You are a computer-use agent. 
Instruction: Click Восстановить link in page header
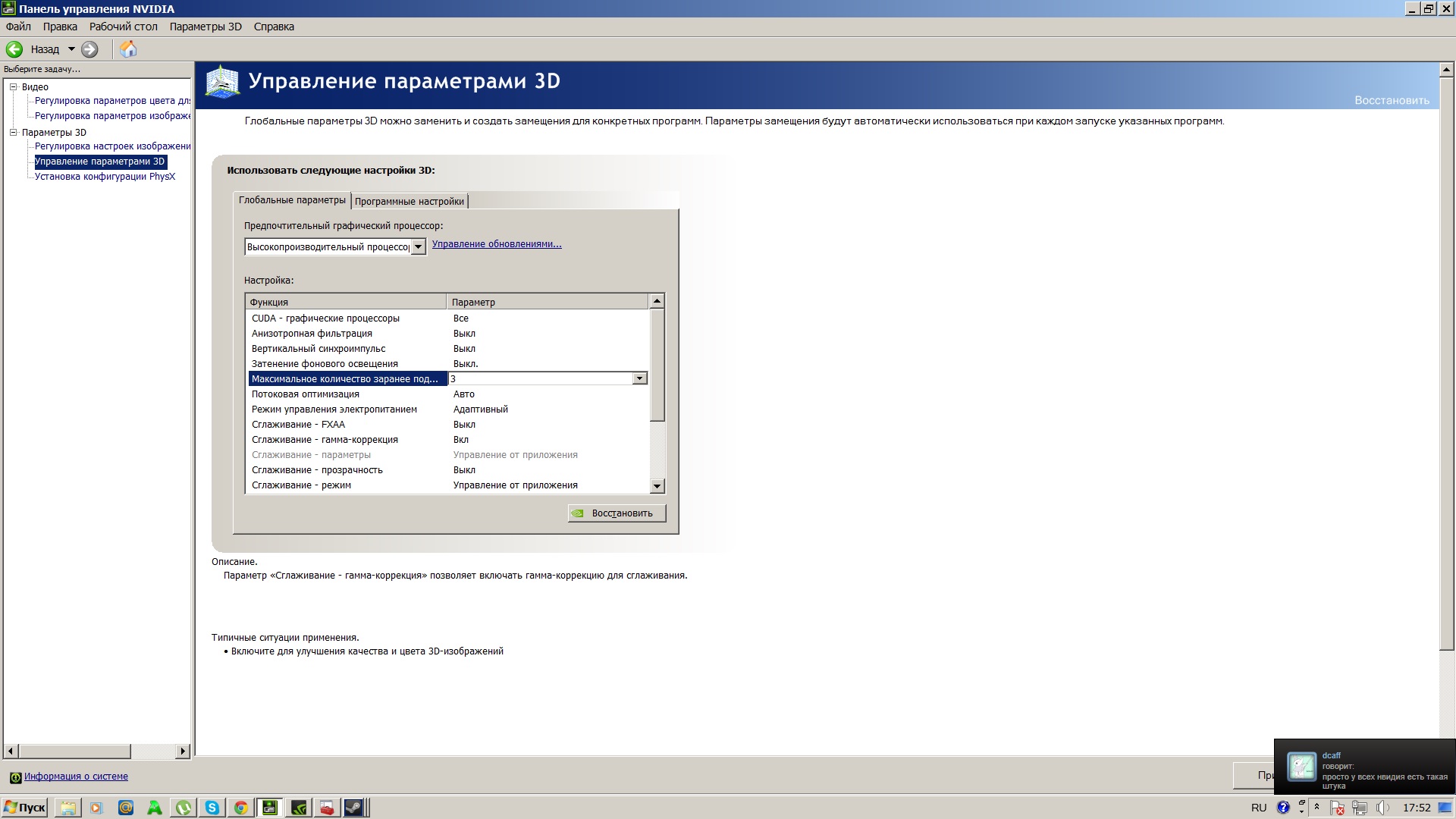tap(1392, 100)
